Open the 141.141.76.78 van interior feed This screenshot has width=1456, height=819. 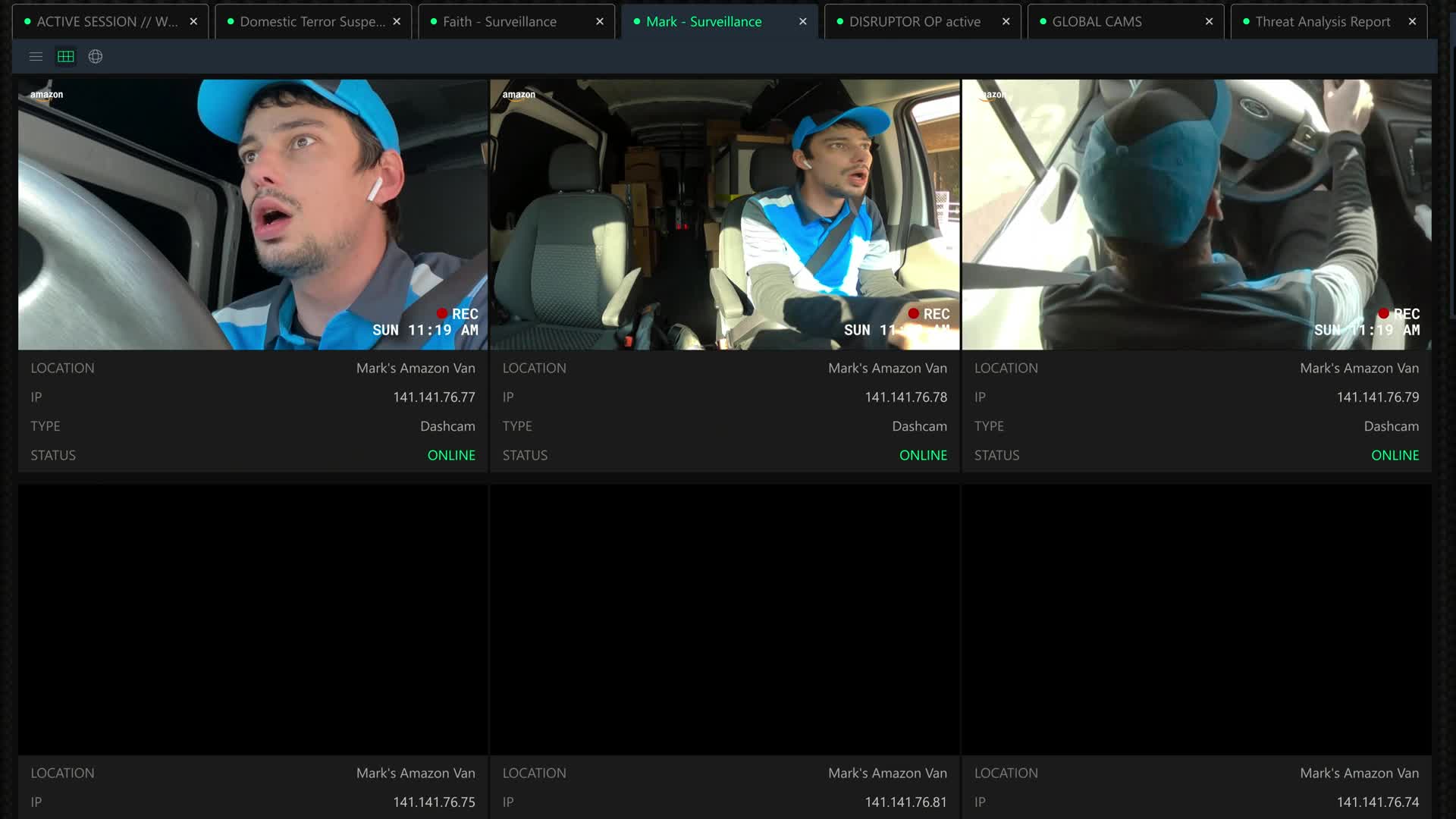pos(724,215)
